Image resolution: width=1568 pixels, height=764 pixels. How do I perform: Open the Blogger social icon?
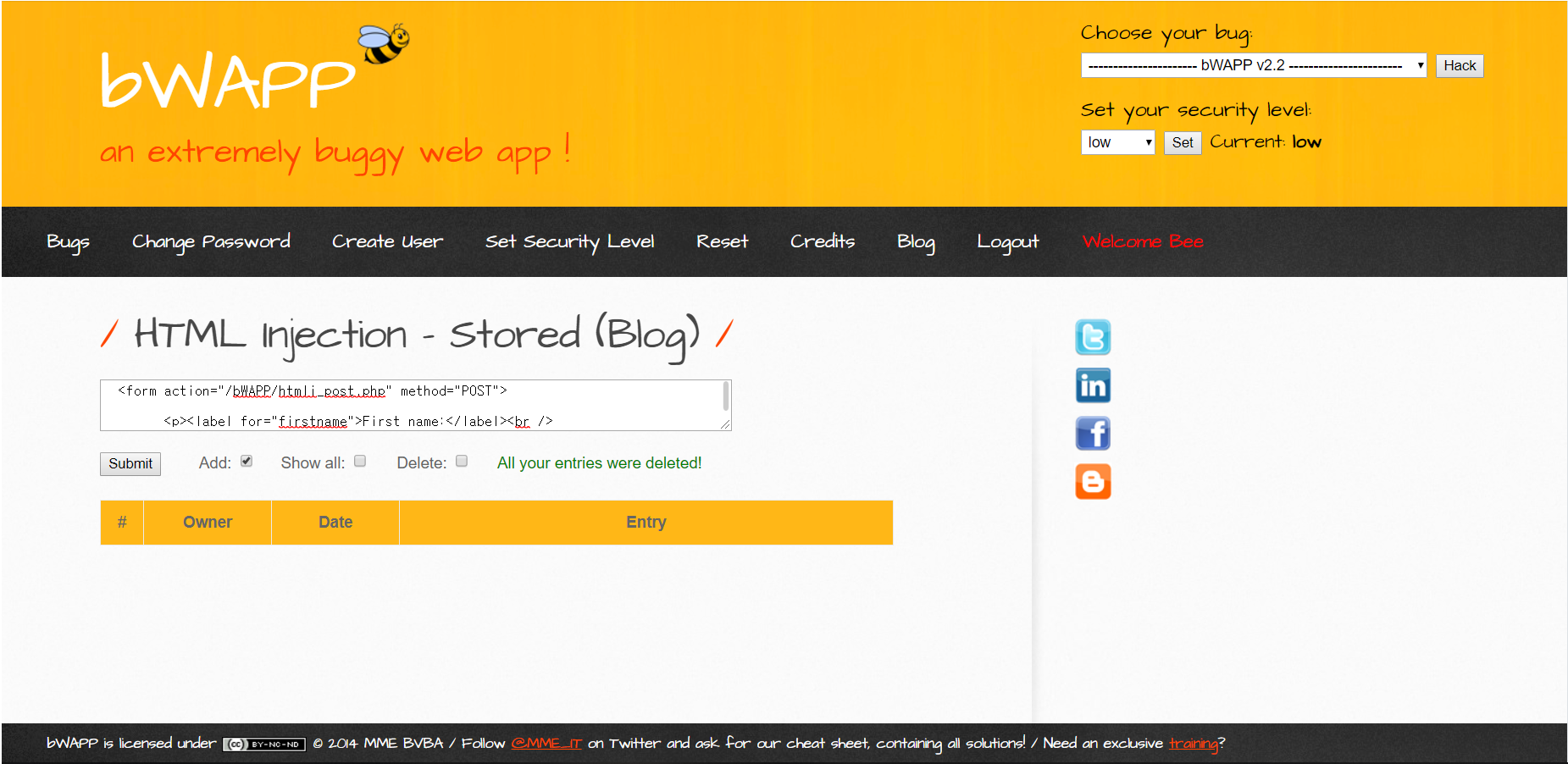pyautogui.click(x=1093, y=482)
